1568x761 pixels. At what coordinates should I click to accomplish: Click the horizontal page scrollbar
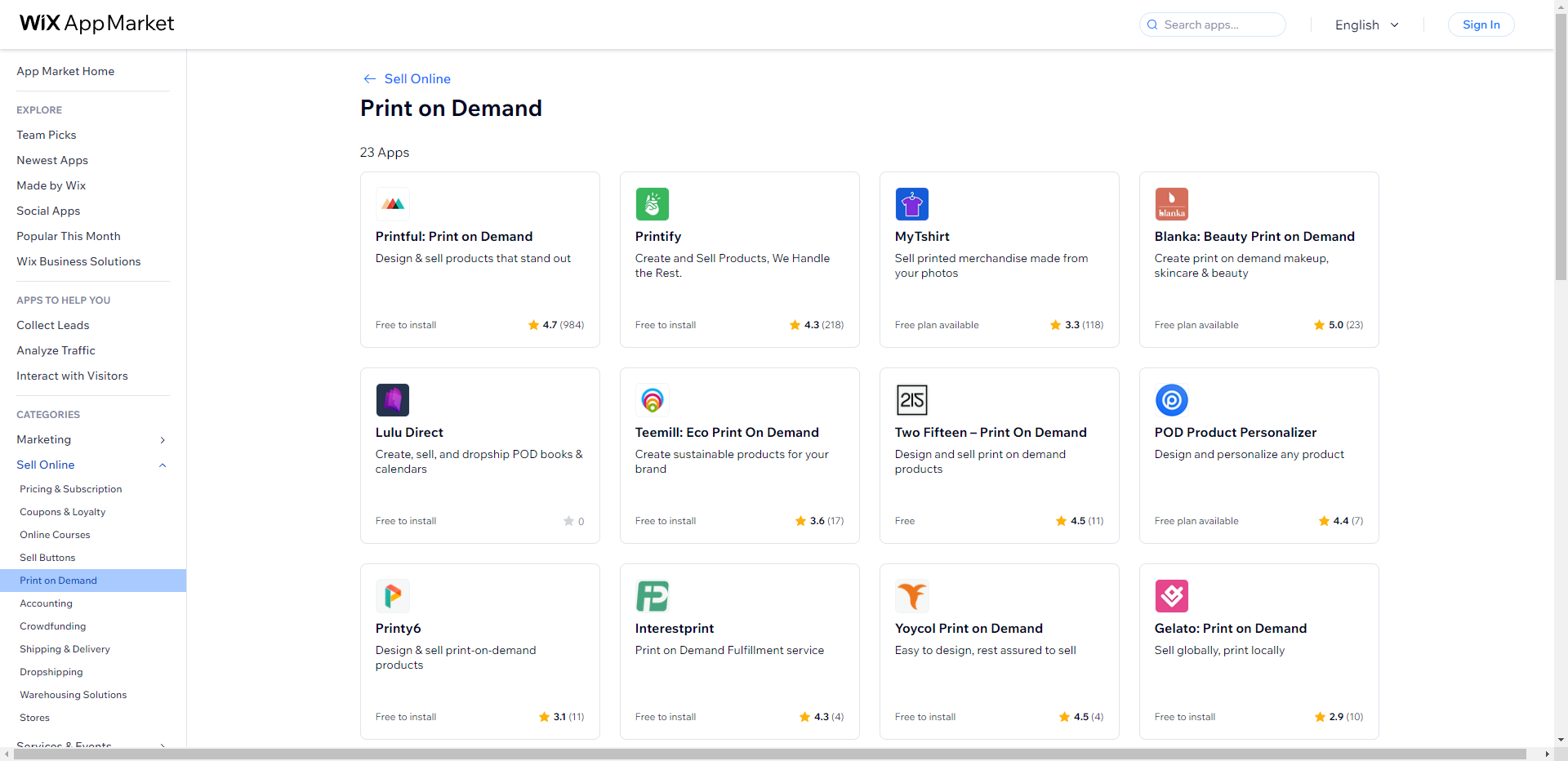coord(770,754)
